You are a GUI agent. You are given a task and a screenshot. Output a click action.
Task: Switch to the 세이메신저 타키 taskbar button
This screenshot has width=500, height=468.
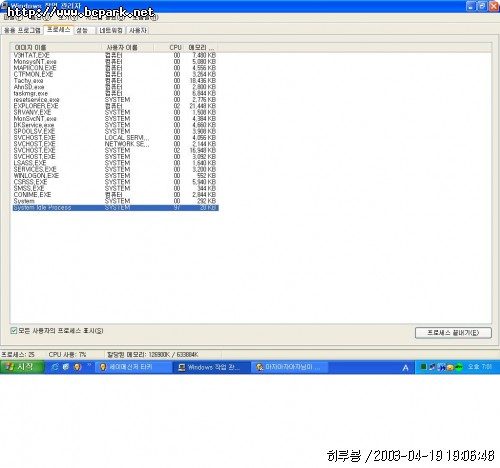(x=133, y=367)
